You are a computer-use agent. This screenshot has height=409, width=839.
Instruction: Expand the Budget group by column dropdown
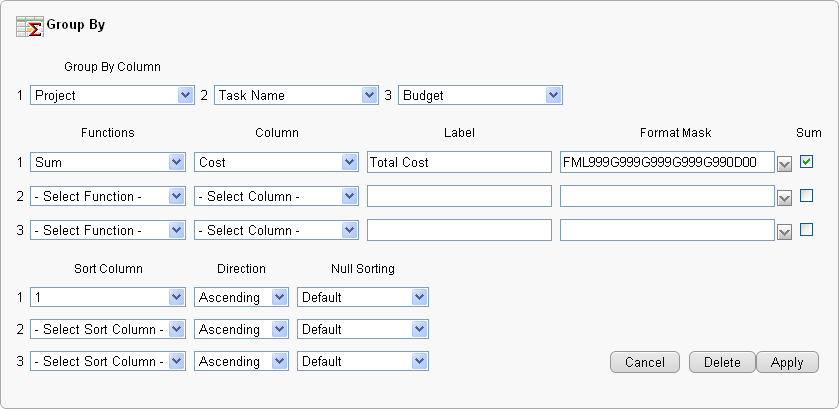tap(480, 95)
